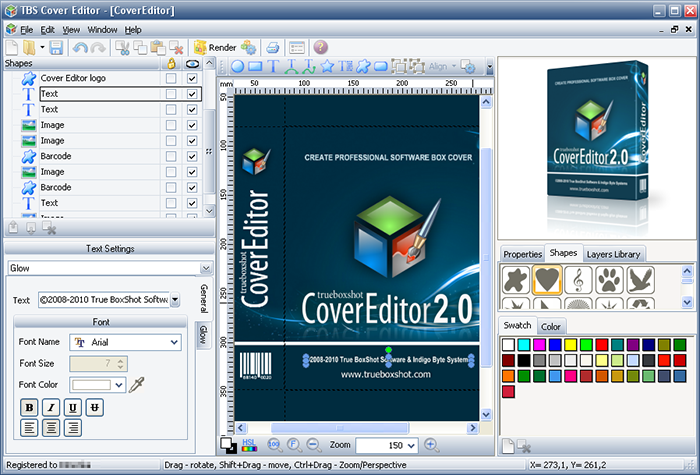Click the Paste clipboard icon

pos(158,47)
